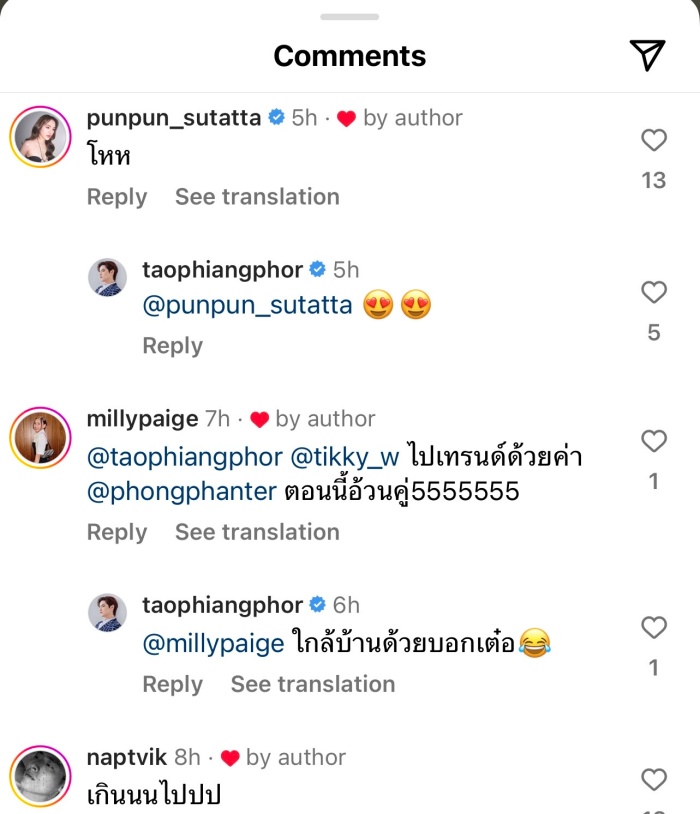Image resolution: width=700 pixels, height=814 pixels.
Task: Open millypaige's profile avatar
Action: 40,437
